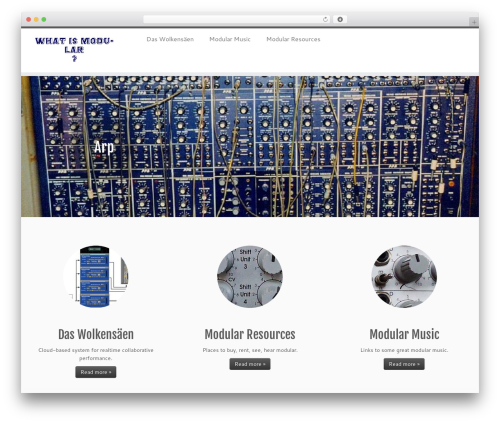Image resolution: width=500 pixels, height=423 pixels.
Task: Click the browser address bar field
Action: click(x=236, y=19)
